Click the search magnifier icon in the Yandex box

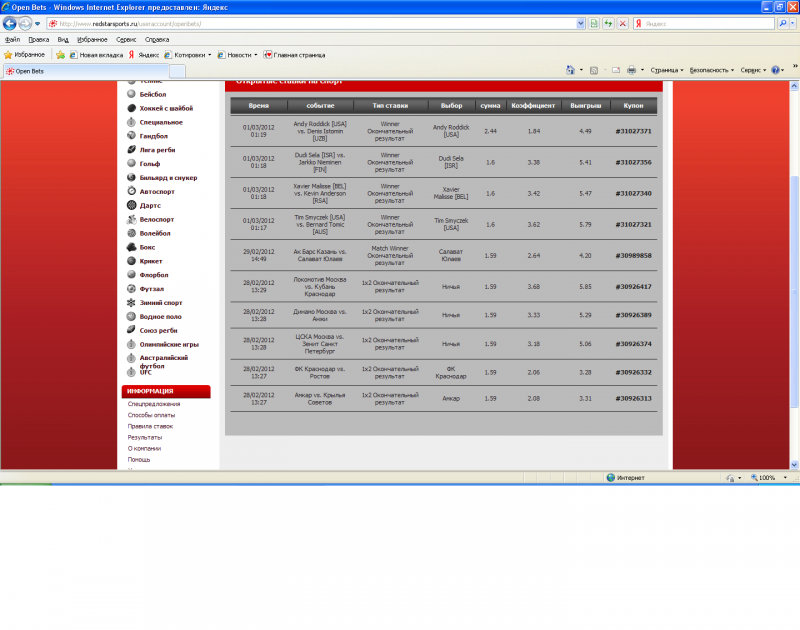pyautogui.click(x=783, y=23)
